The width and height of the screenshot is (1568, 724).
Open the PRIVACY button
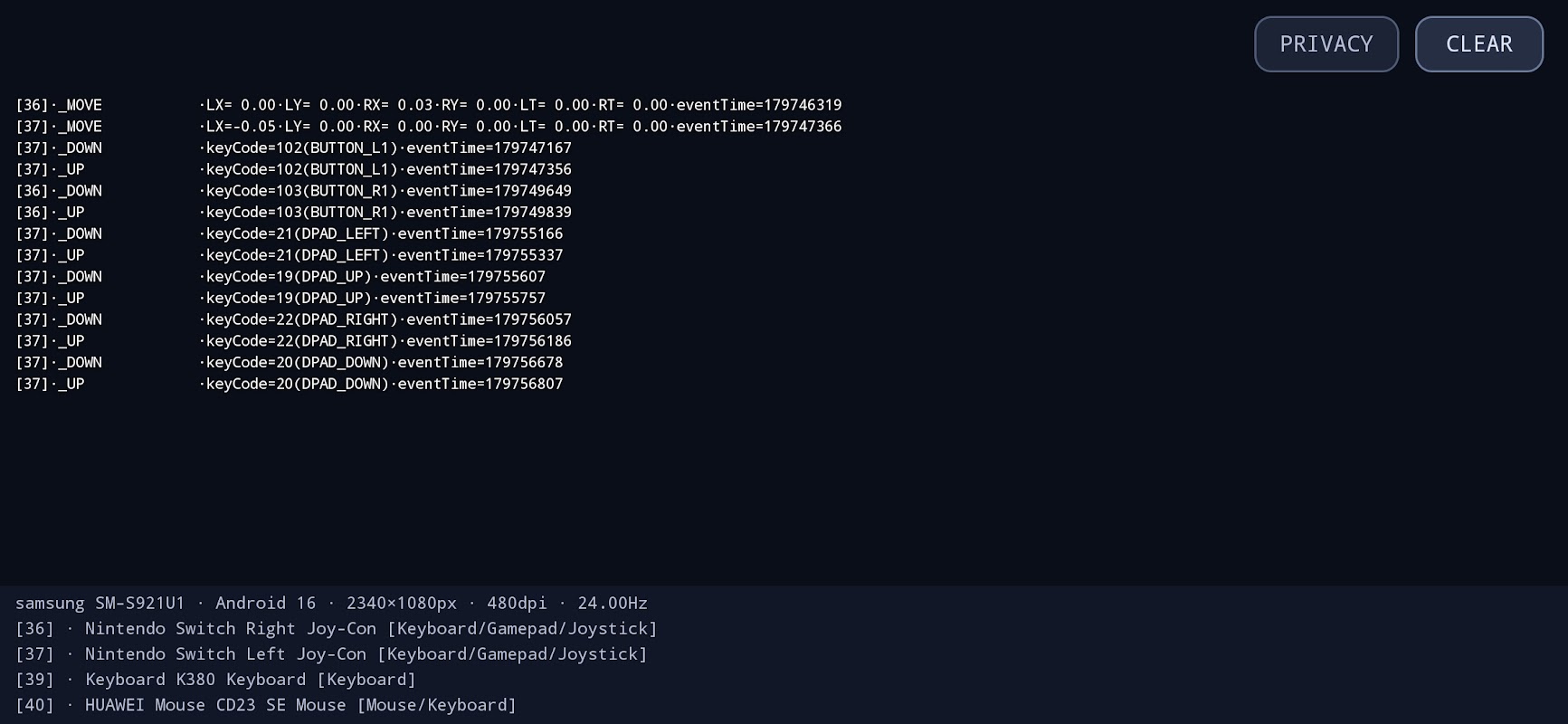point(1326,44)
